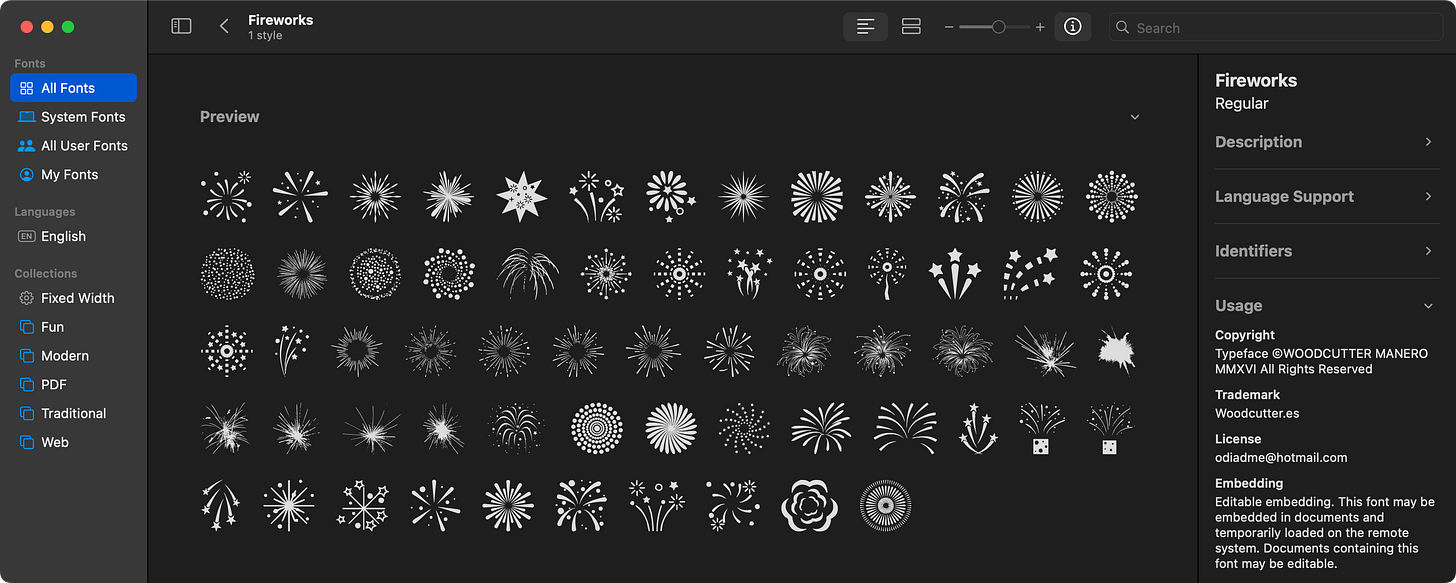Toggle the font info inspector button
This screenshot has height=583, width=1456.
pos(1073,27)
